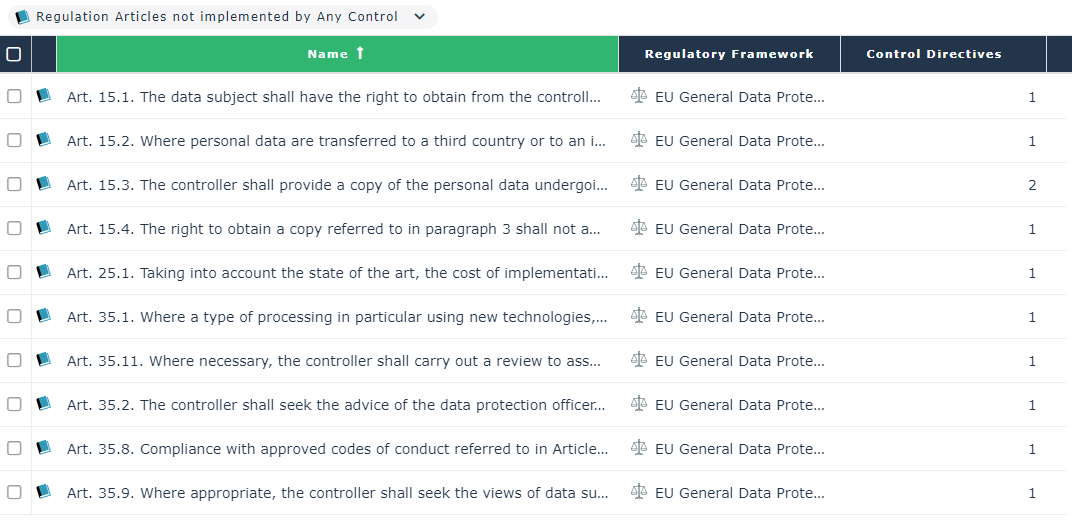Click EU General Data Protection for Art. 25.1
Screen dimensions: 1072x523
[x=739, y=273]
